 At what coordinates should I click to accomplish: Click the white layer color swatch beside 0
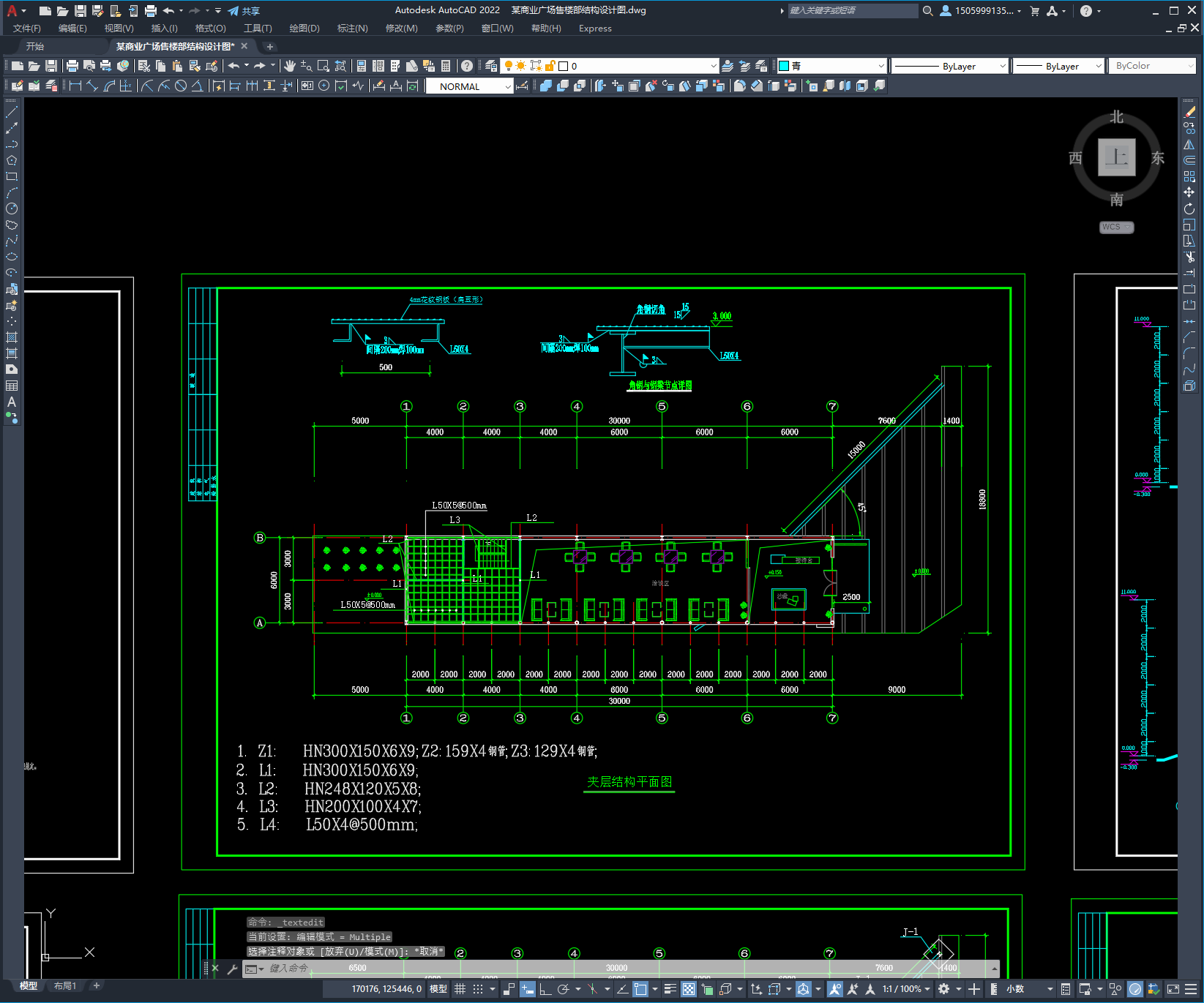click(x=563, y=66)
